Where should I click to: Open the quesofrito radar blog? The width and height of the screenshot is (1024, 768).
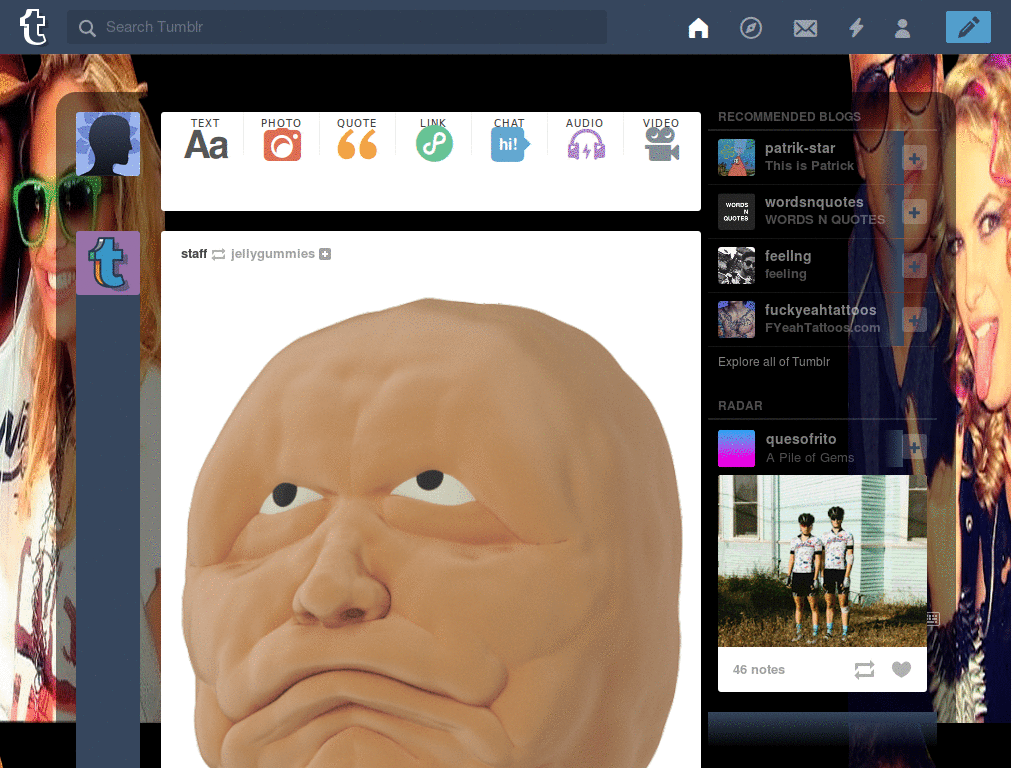point(801,439)
